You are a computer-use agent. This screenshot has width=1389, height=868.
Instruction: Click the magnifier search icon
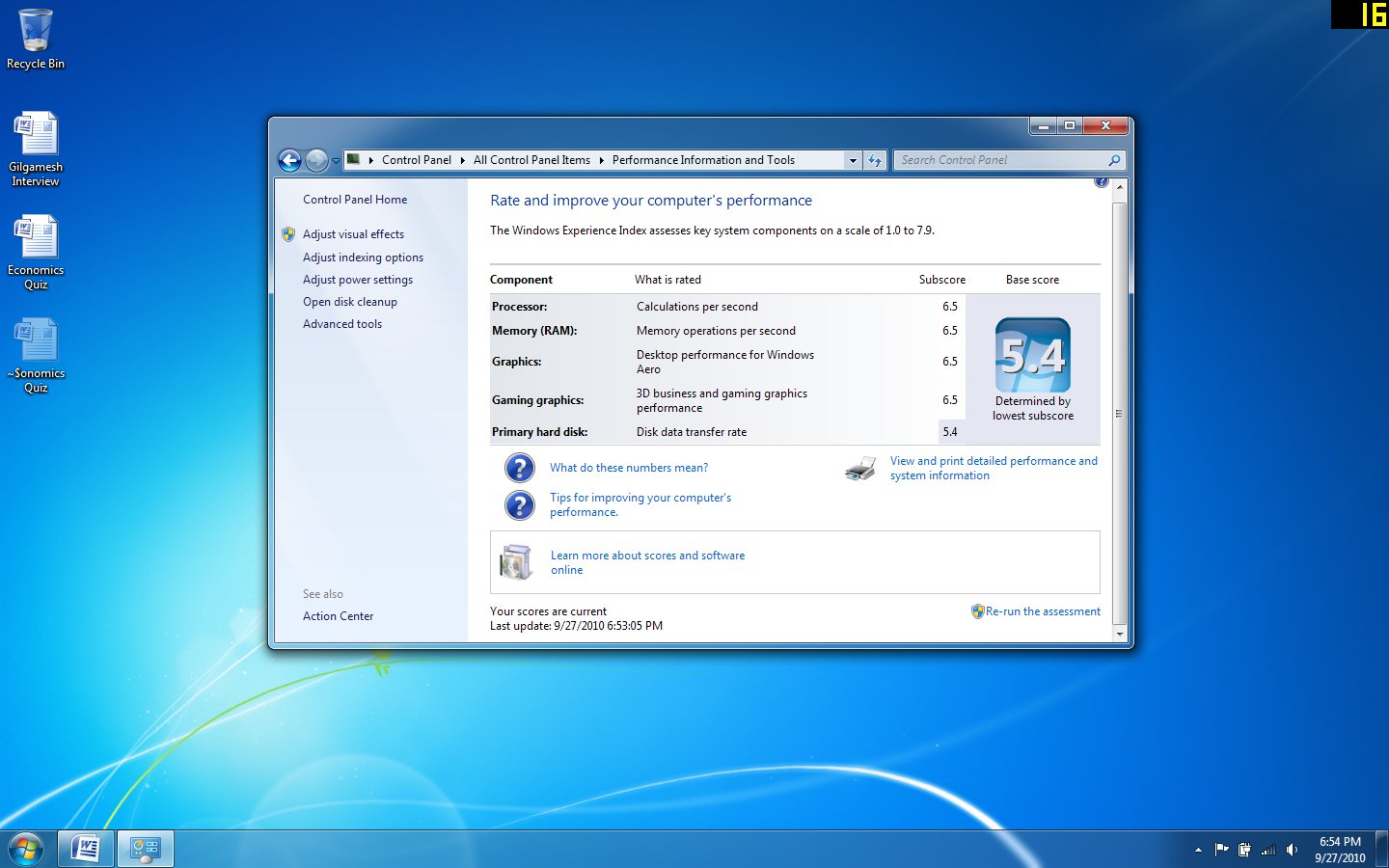coord(1114,160)
